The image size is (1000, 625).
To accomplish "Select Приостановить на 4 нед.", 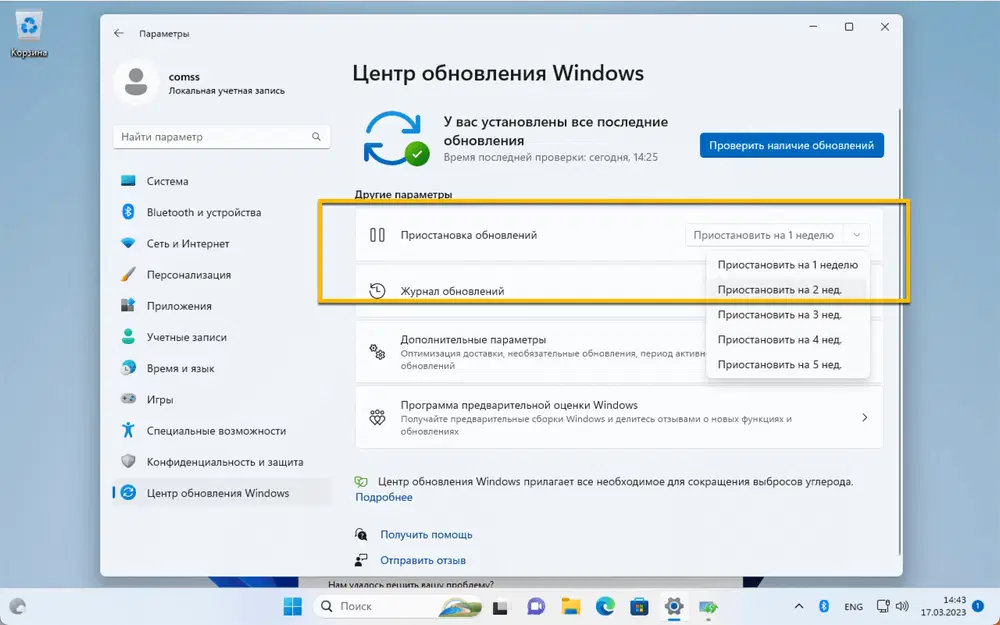I will point(788,339).
